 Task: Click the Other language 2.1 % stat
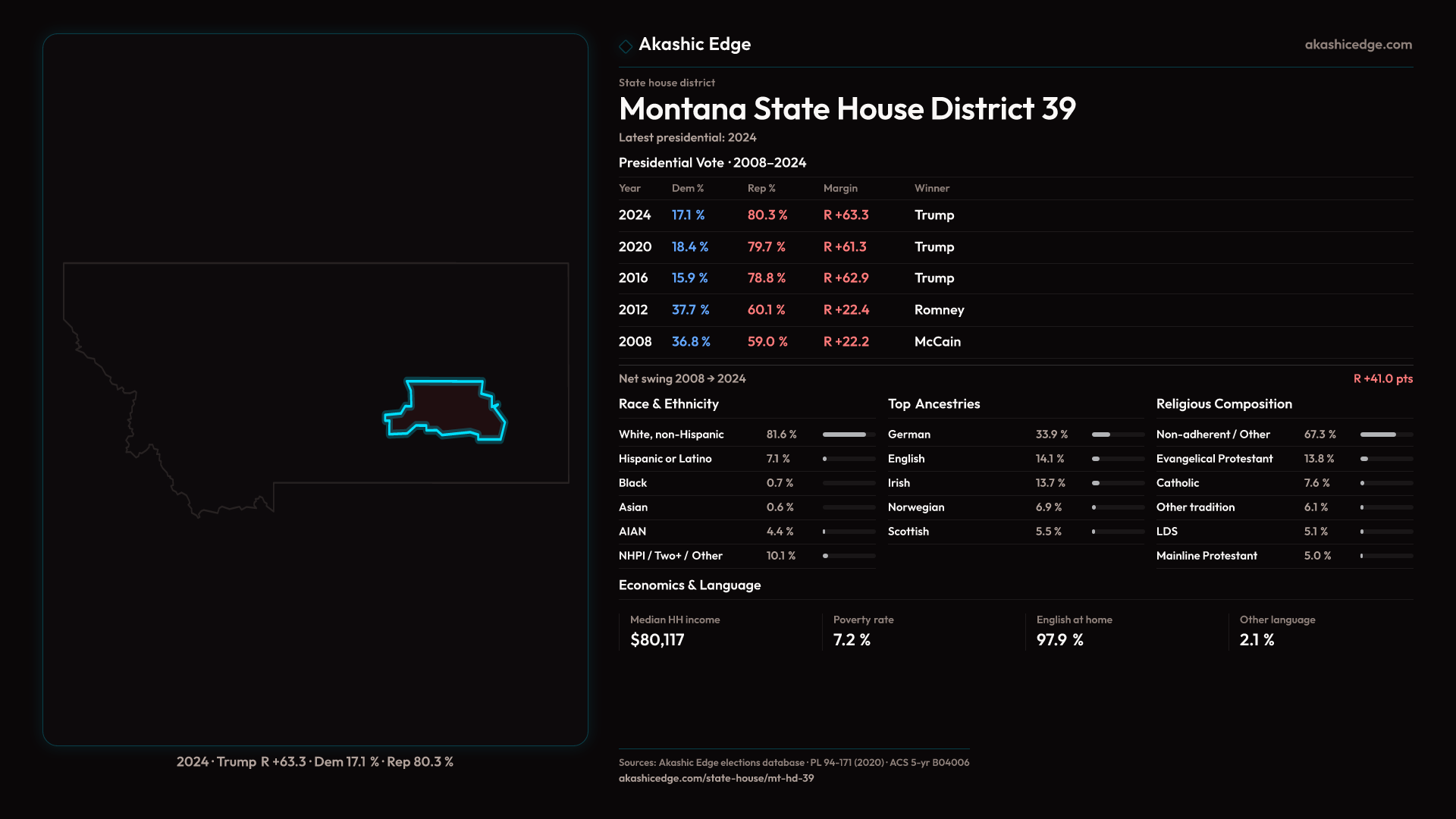1257,640
